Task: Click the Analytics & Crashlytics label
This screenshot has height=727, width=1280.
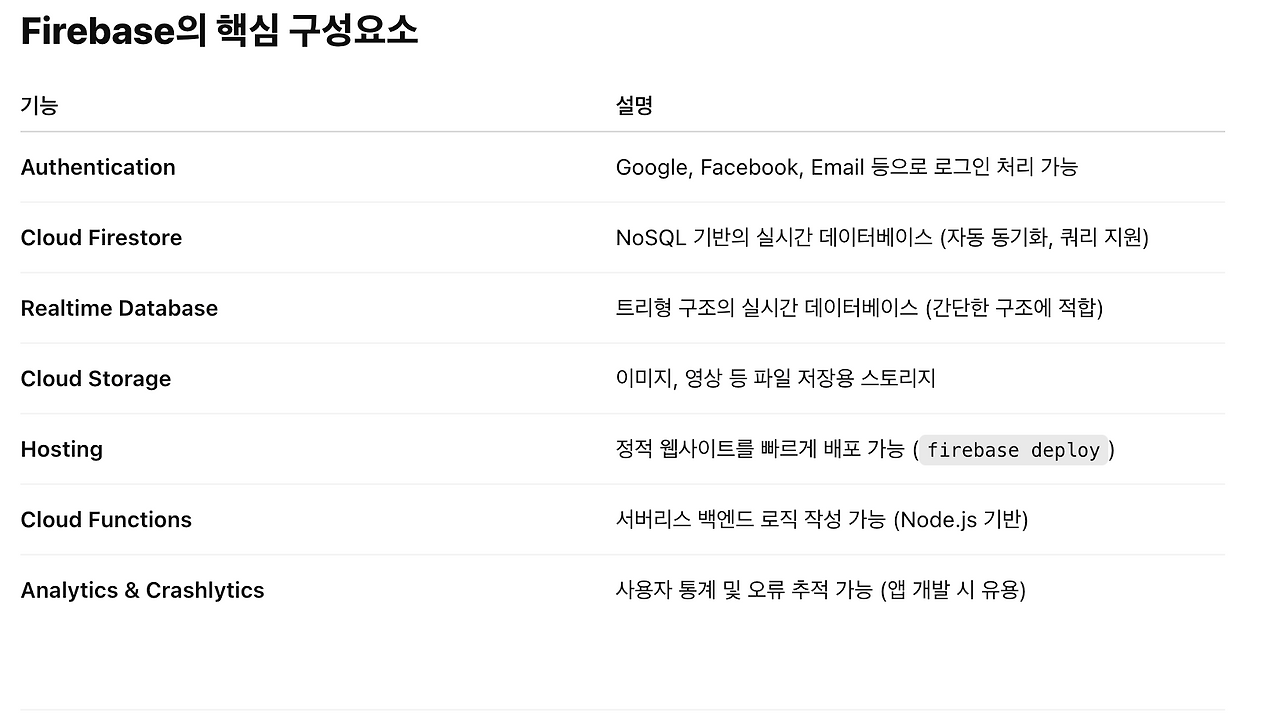Action: point(142,590)
